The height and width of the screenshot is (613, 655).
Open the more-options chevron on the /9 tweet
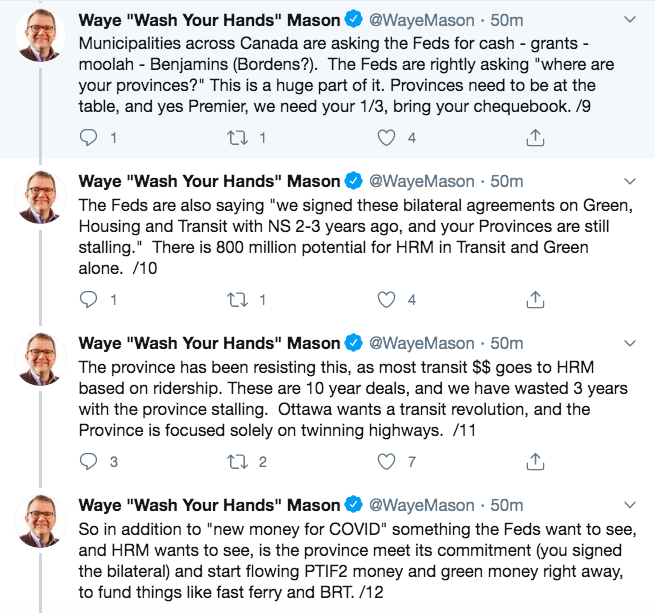coord(629,19)
